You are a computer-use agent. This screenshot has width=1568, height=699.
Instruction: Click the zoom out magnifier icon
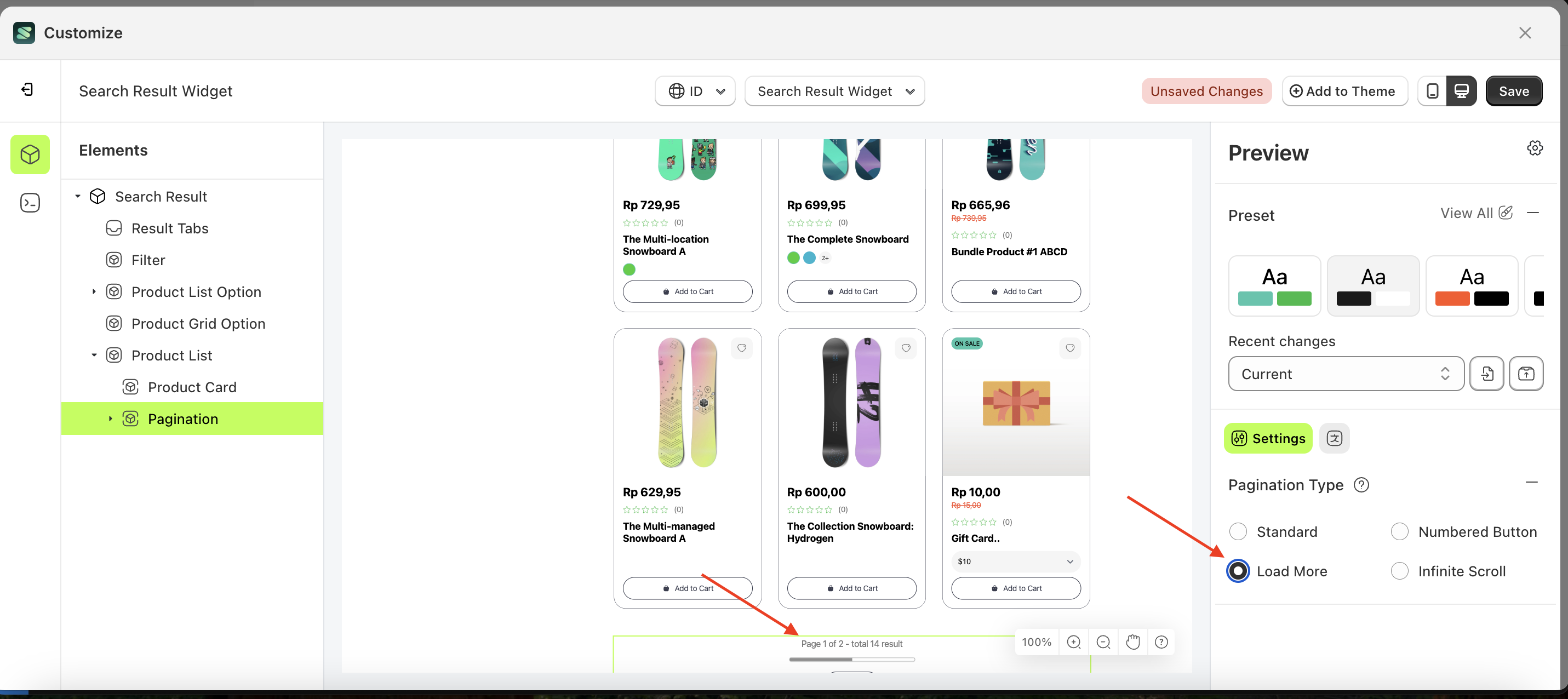point(1103,642)
